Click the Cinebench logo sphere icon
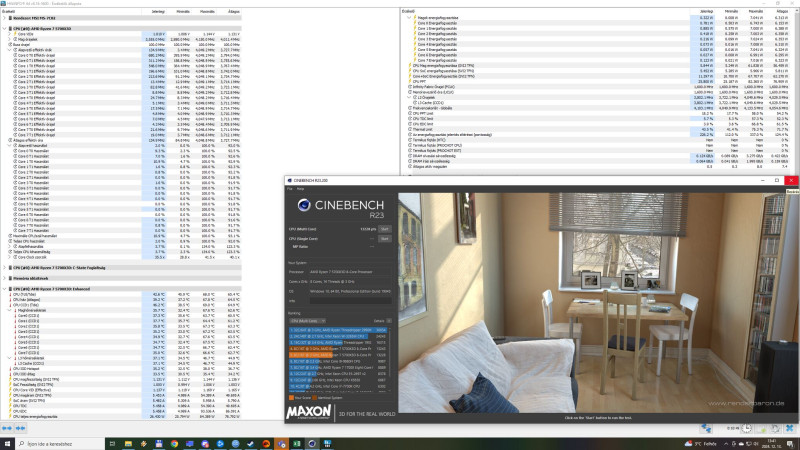Viewport: 800px width, 450px height. (x=304, y=205)
